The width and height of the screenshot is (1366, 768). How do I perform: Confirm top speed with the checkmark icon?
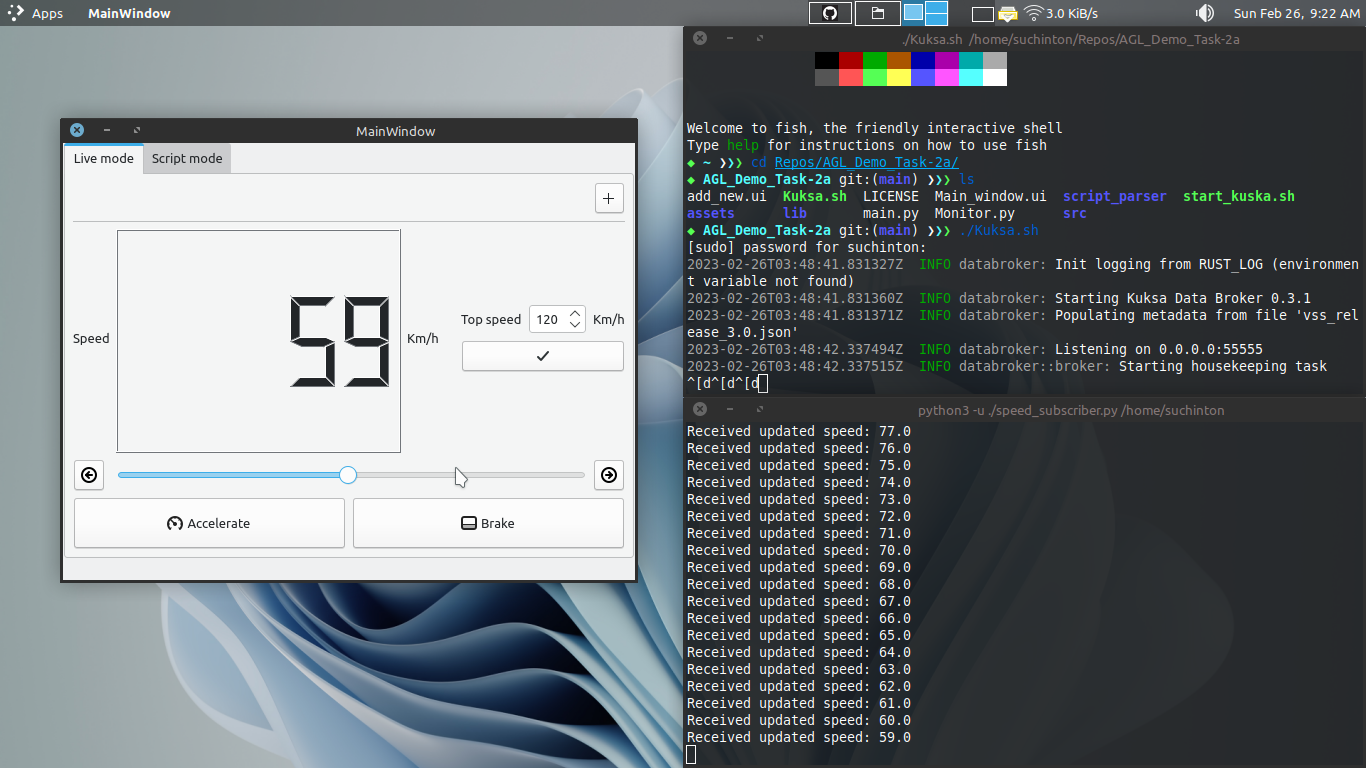tap(542, 356)
